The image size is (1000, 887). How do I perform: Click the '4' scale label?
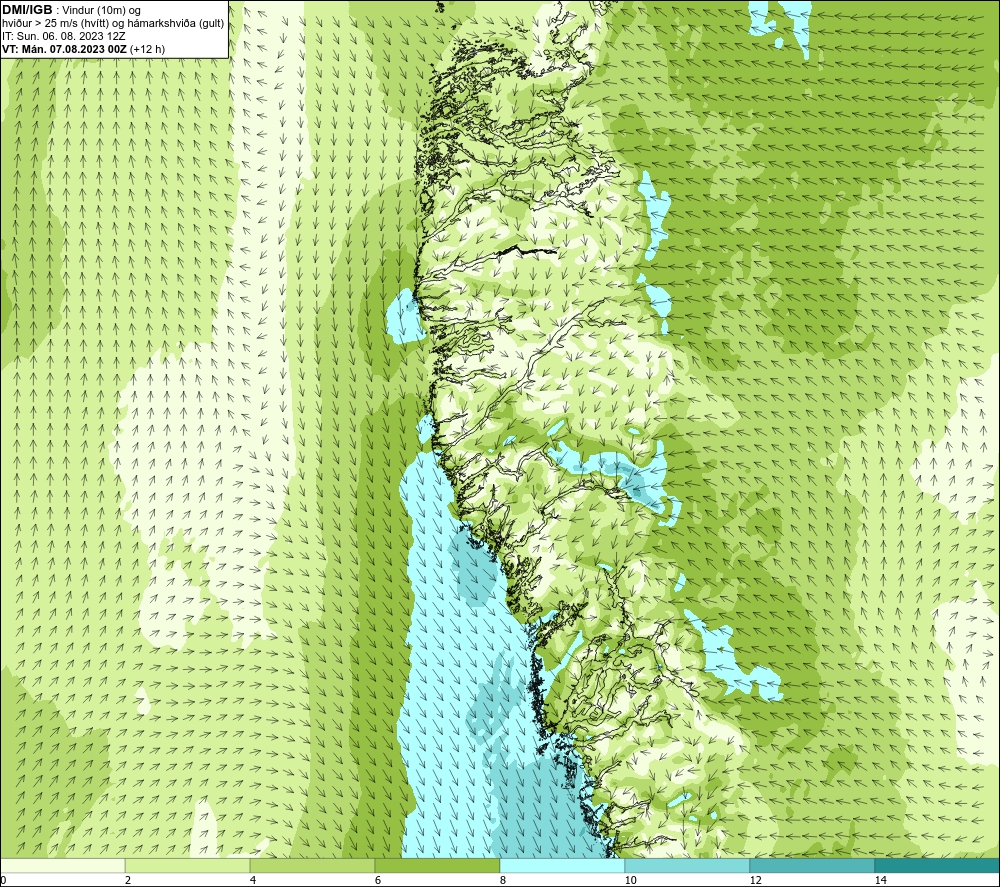(x=253, y=881)
